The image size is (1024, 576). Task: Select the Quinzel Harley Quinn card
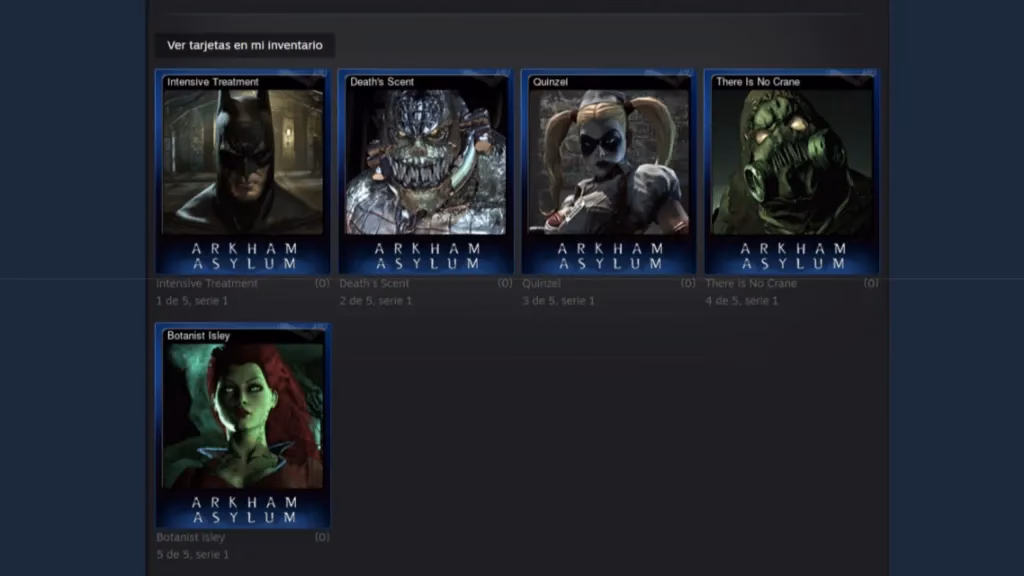pyautogui.click(x=609, y=172)
